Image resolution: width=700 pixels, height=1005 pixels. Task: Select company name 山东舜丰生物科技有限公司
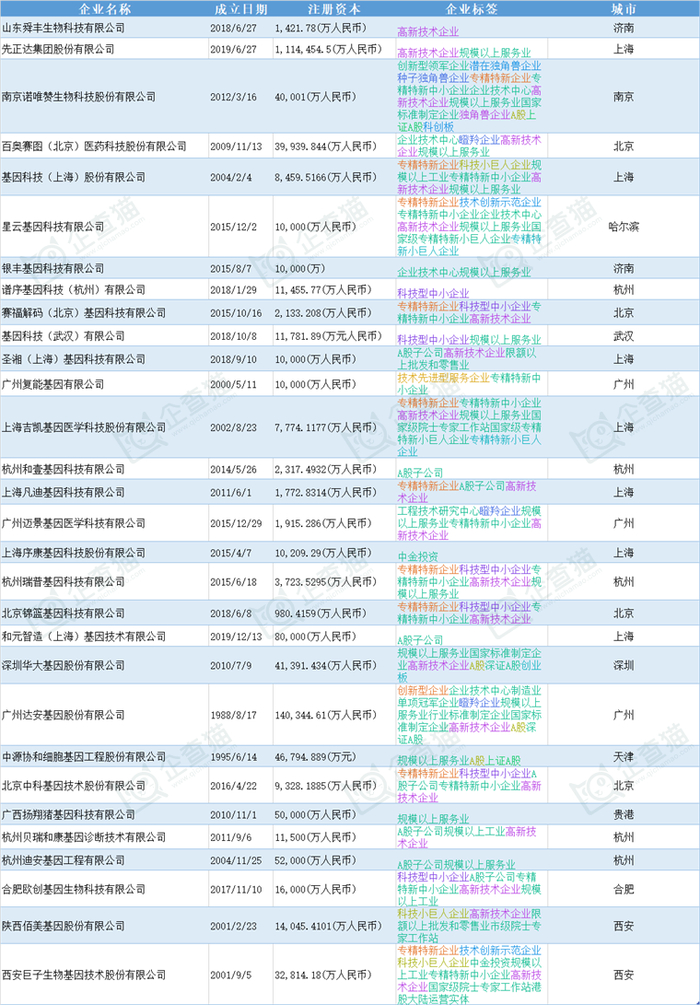tap(63, 28)
